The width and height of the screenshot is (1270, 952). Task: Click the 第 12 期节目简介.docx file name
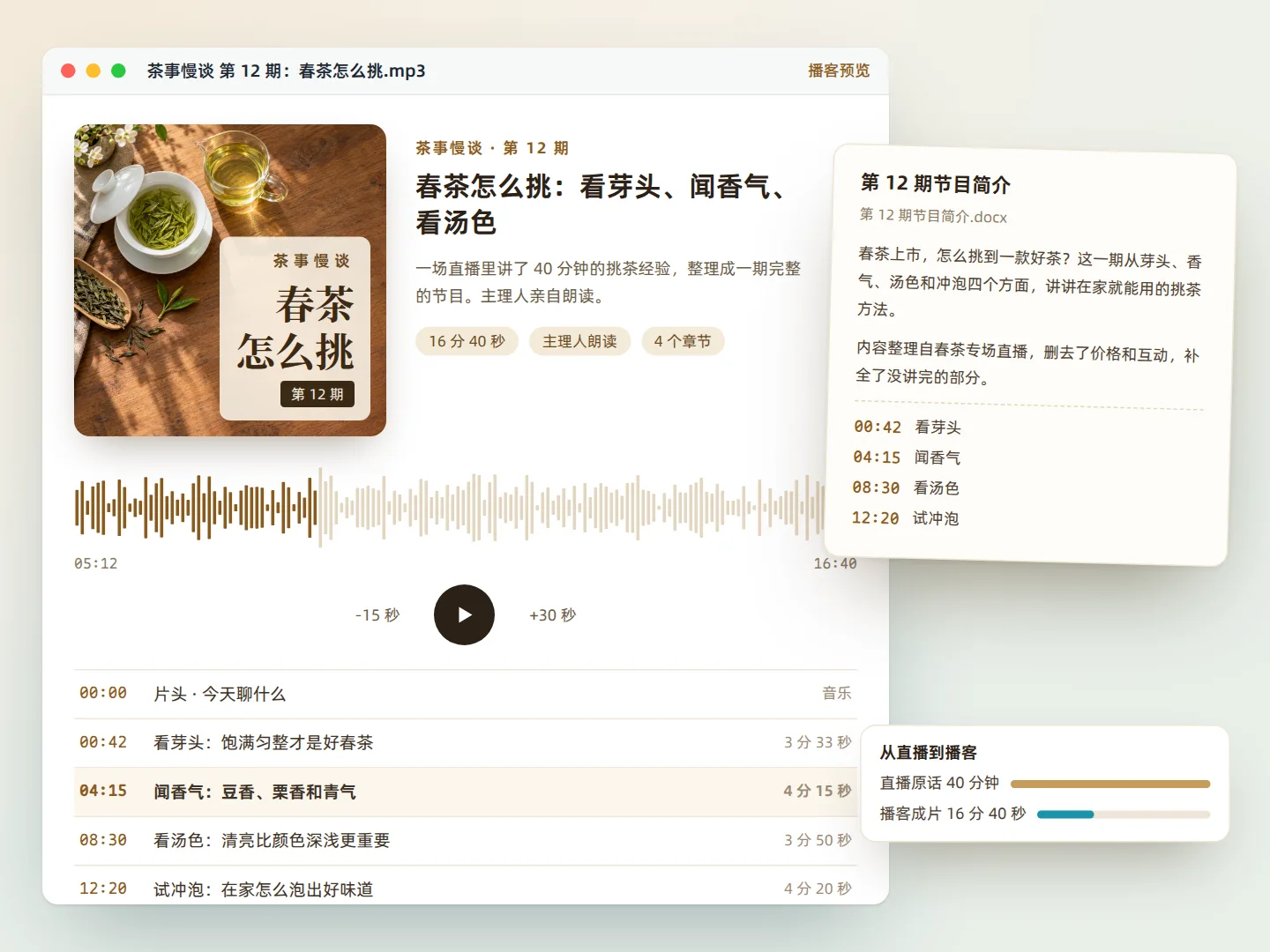[x=933, y=216]
